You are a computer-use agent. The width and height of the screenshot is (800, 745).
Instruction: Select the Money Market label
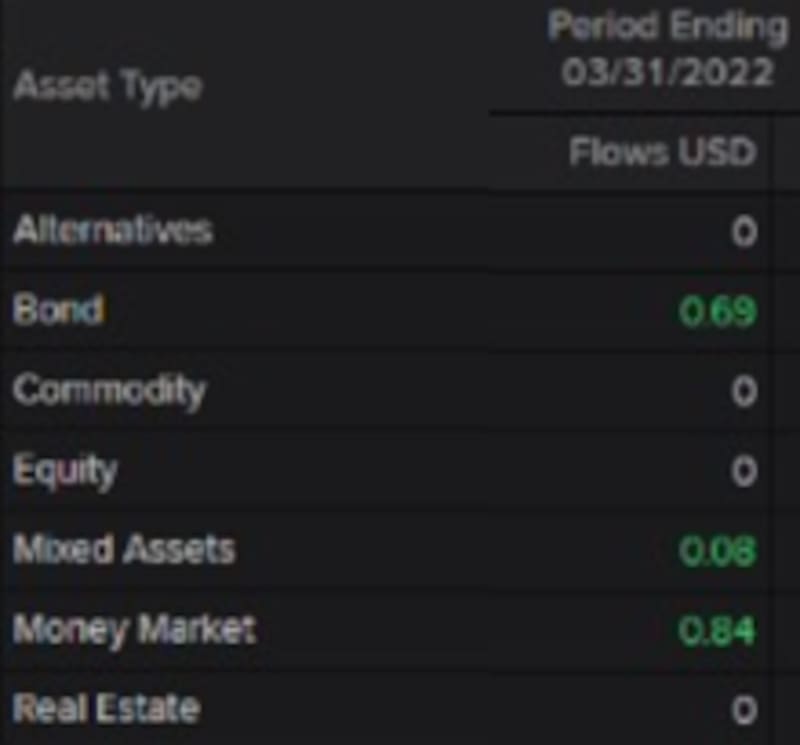134,629
